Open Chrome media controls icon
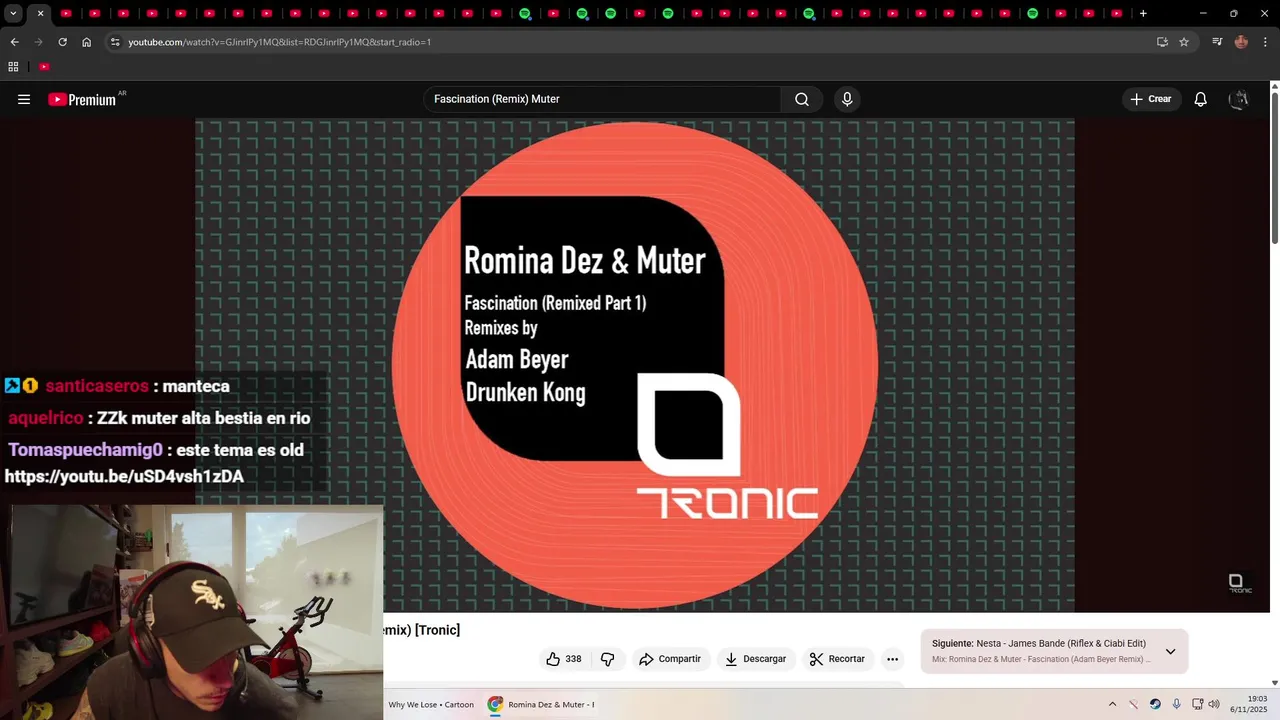The image size is (1280, 720). [1217, 42]
